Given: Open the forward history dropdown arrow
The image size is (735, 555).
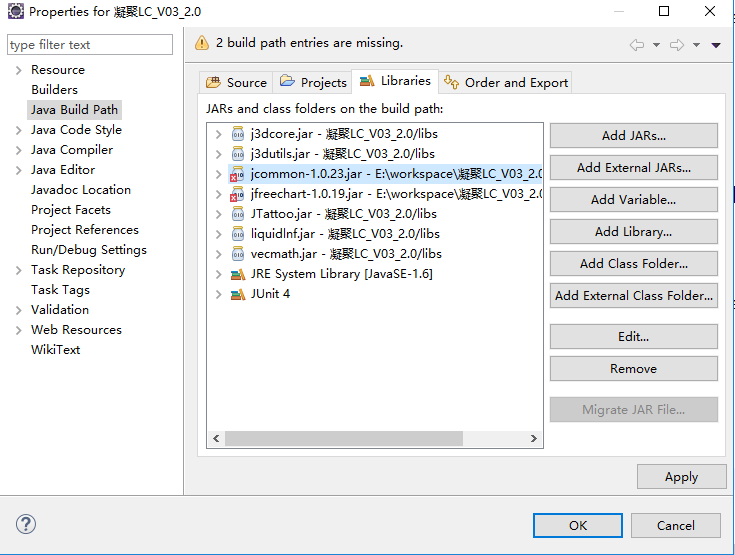Looking at the screenshot, I should click(x=697, y=45).
